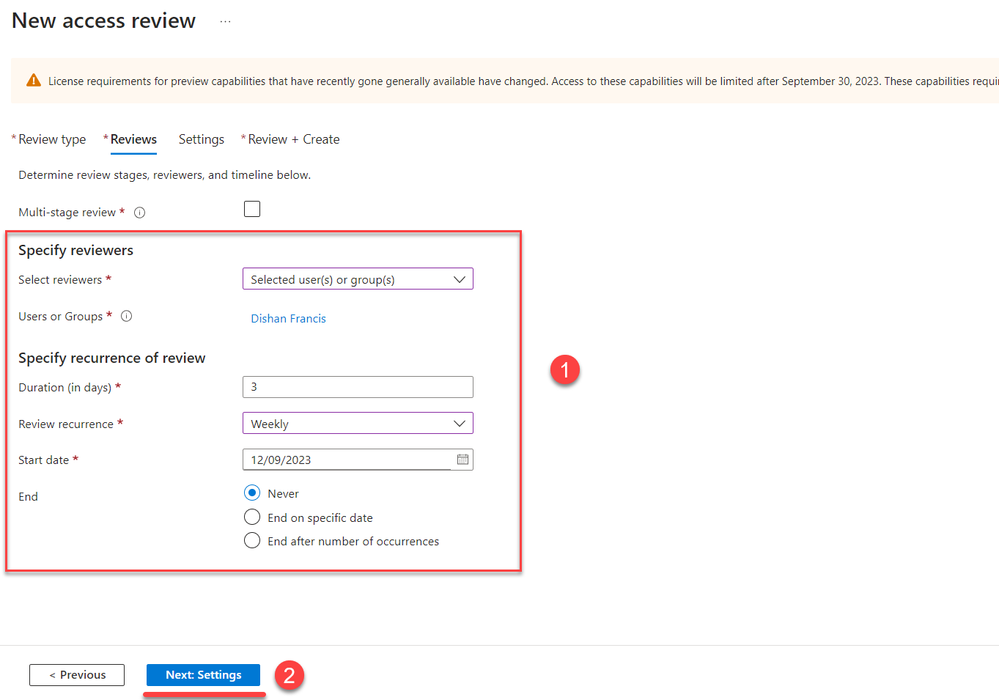Go to the Settings tab
Viewport: 999px width, 700px height.
point(201,139)
